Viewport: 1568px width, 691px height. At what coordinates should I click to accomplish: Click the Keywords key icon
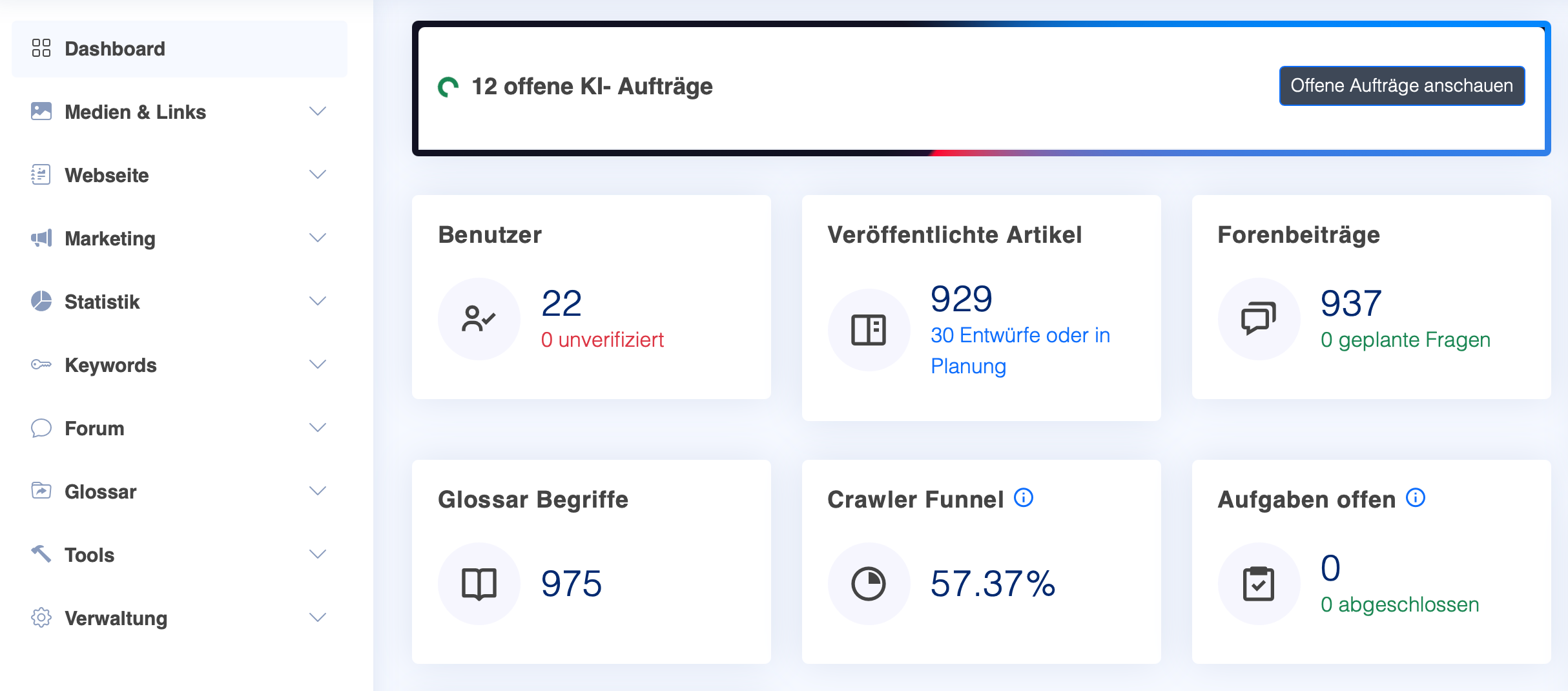click(x=41, y=364)
